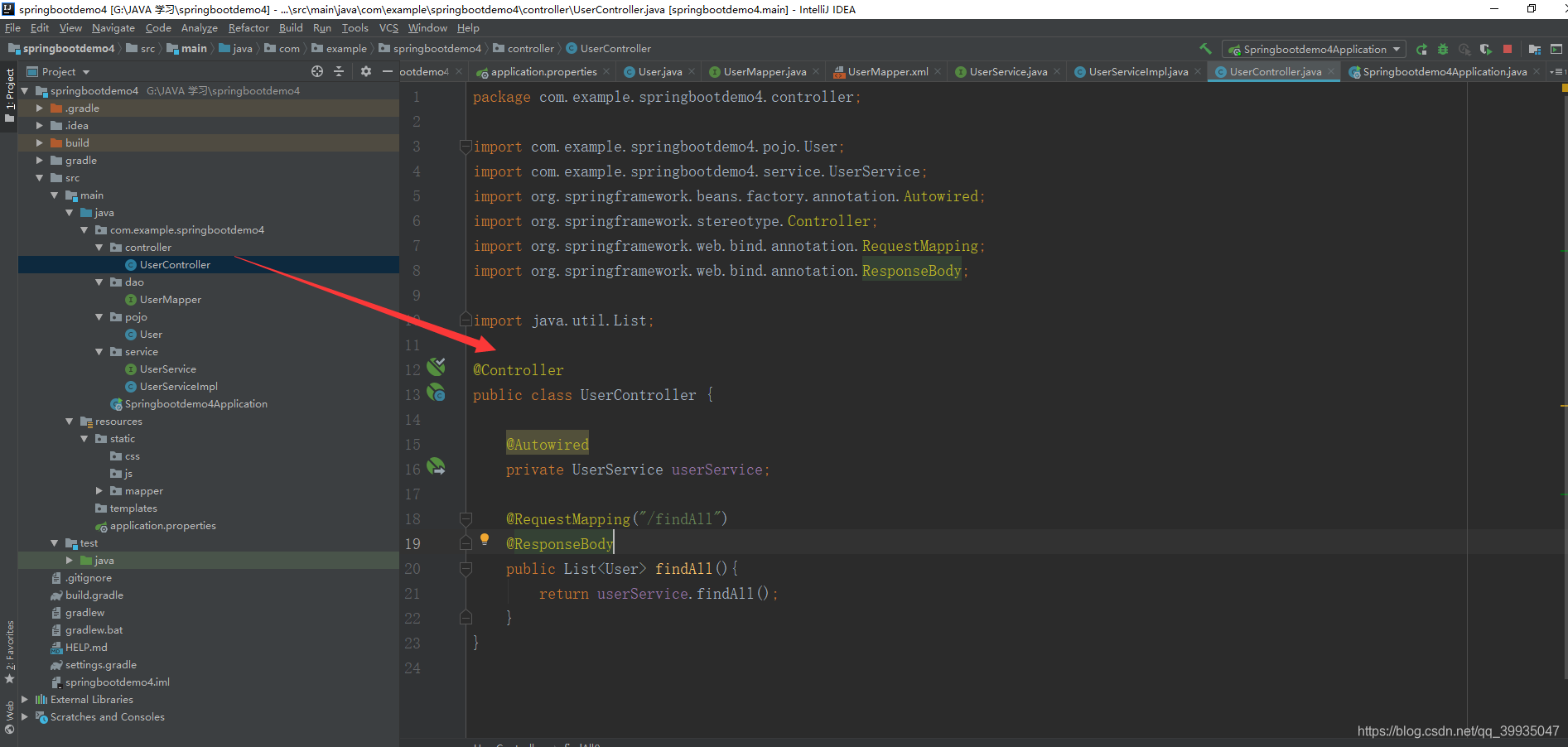The height and width of the screenshot is (747, 1568).
Task: Collapse the controller package
Action: [99, 248]
